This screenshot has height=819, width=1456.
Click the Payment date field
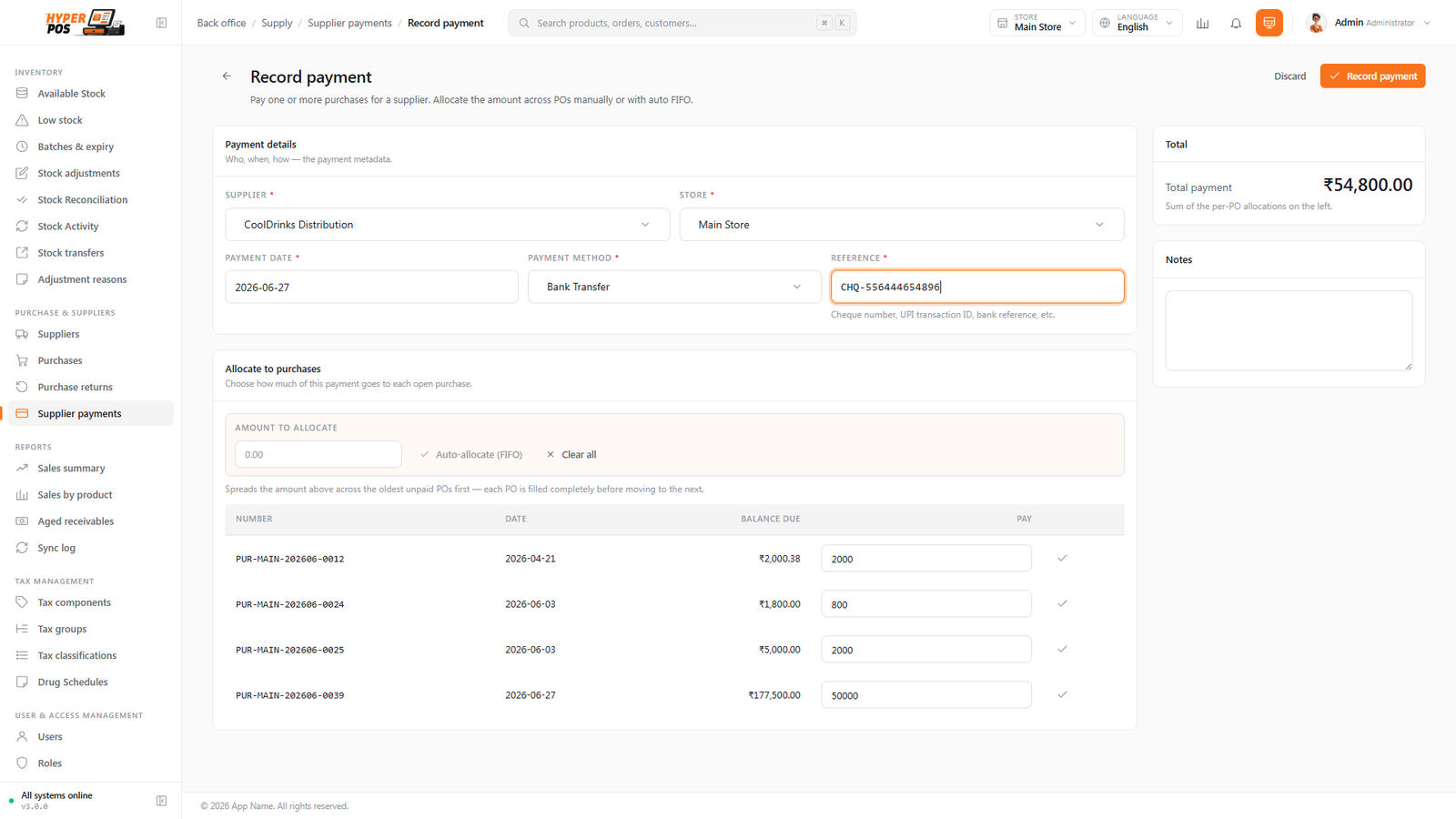click(x=371, y=287)
